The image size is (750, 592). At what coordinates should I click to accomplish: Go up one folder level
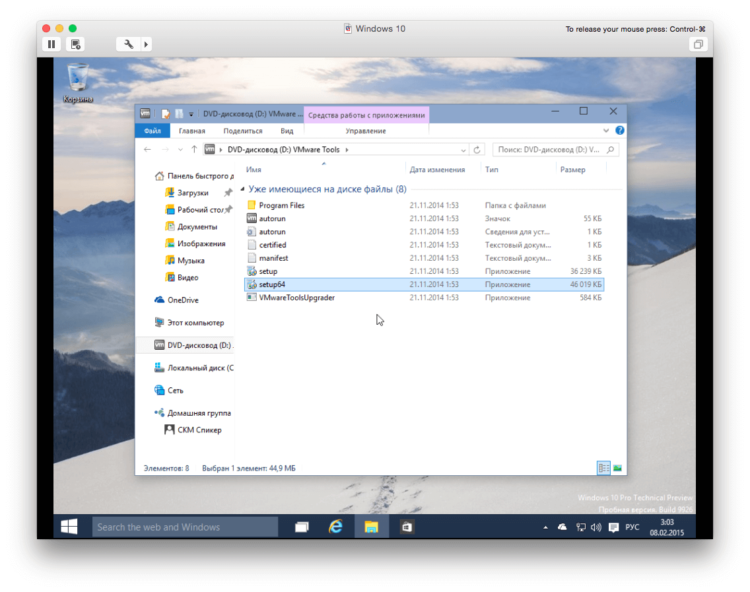[x=194, y=150]
